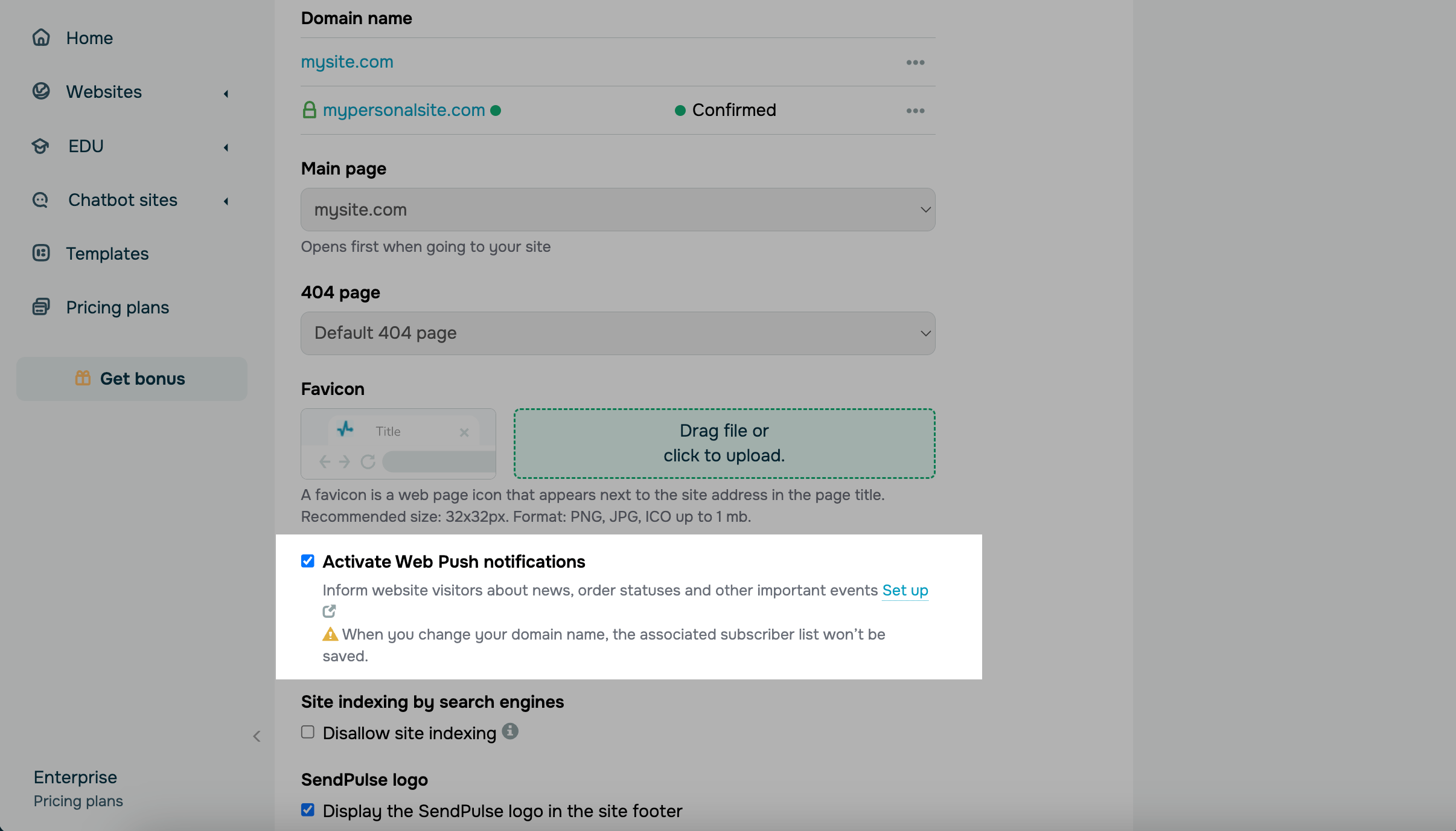Open the mypersonalsite.com domain link
This screenshot has width=1456, height=831.
click(404, 110)
